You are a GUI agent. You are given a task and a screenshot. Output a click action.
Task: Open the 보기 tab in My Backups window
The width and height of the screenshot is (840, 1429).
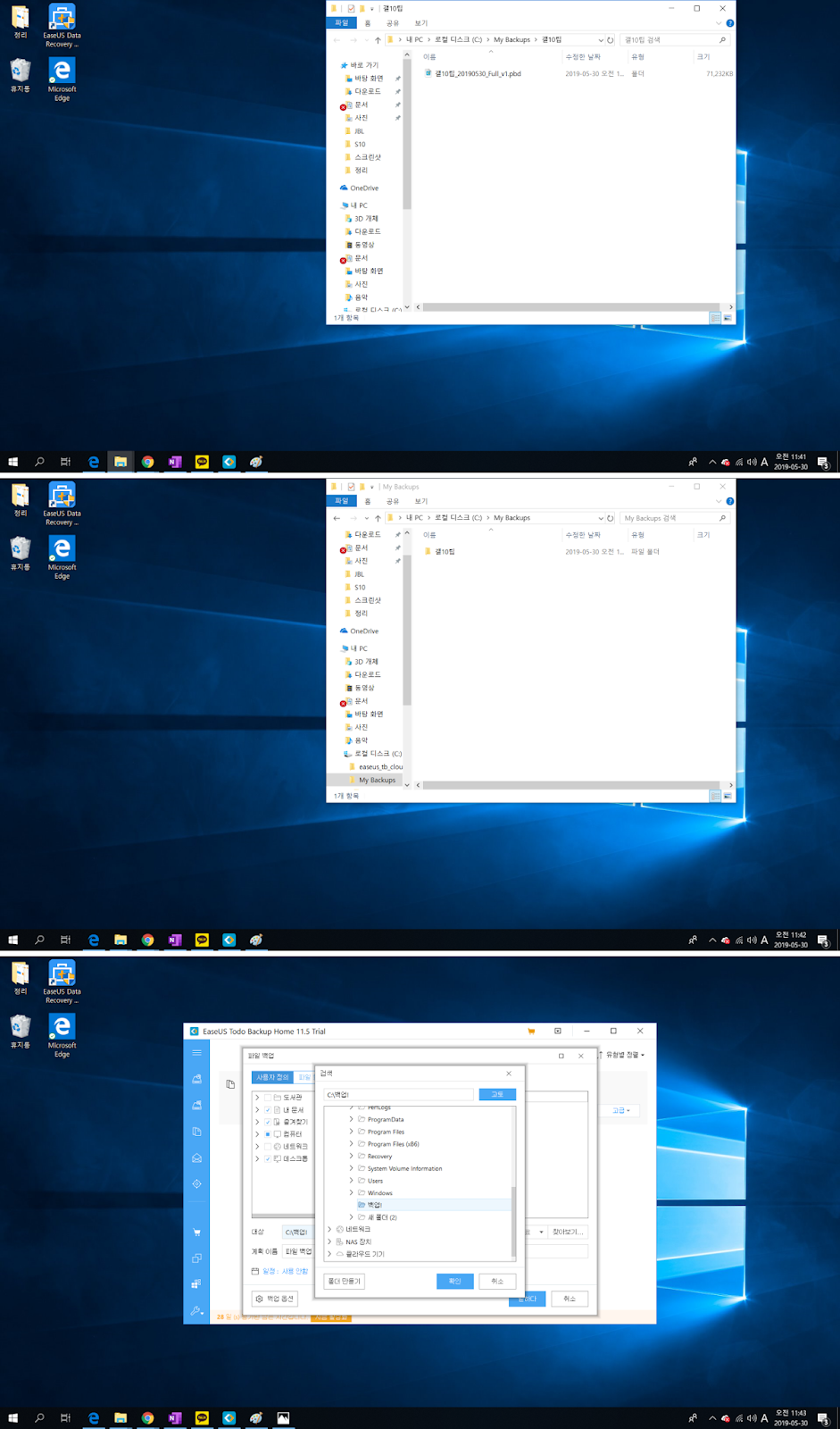(421, 501)
